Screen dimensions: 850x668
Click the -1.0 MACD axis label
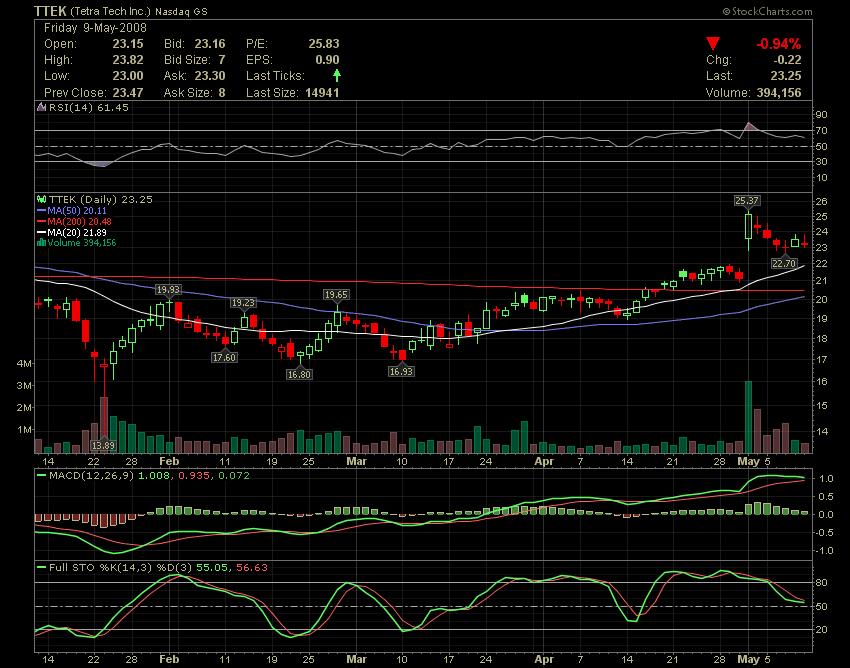[824, 551]
